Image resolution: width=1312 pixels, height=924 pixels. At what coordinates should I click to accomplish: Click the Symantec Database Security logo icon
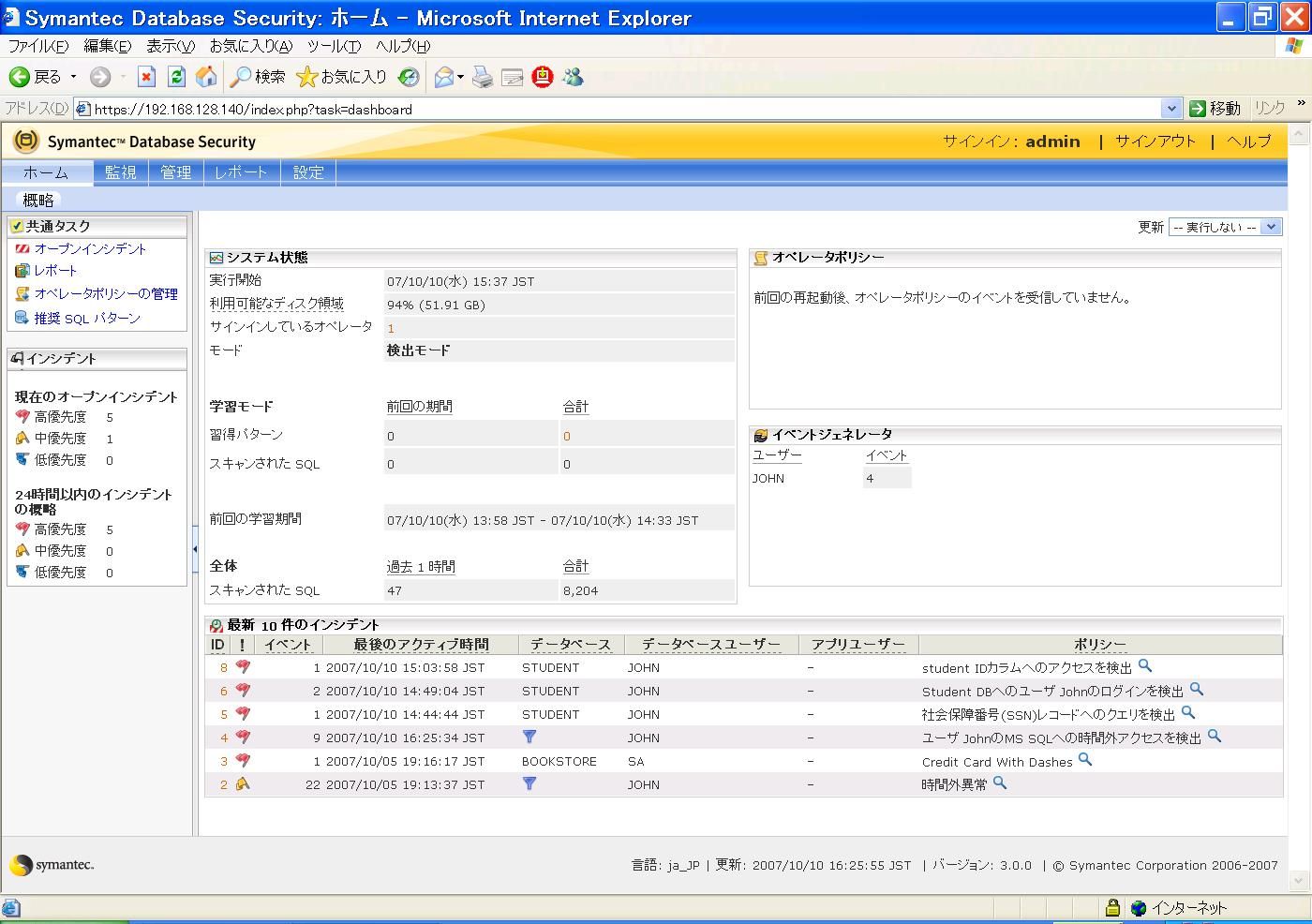pos(26,142)
